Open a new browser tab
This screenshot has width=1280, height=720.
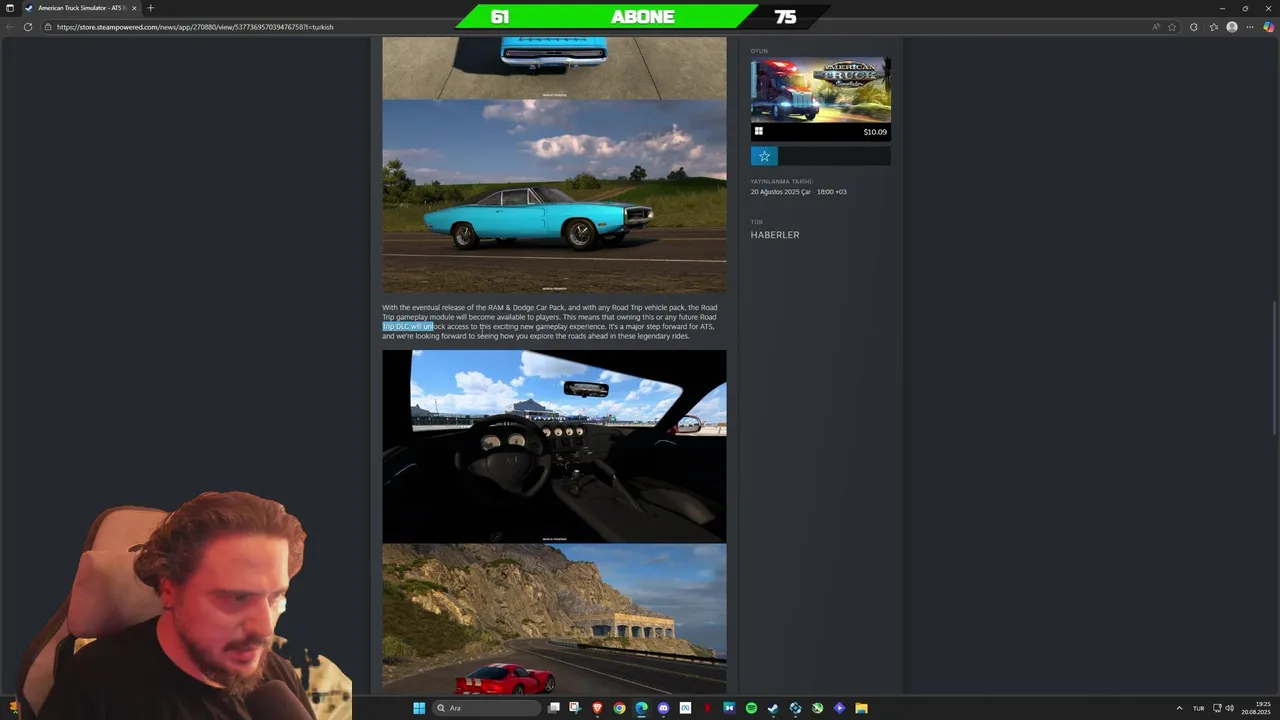click(x=150, y=8)
